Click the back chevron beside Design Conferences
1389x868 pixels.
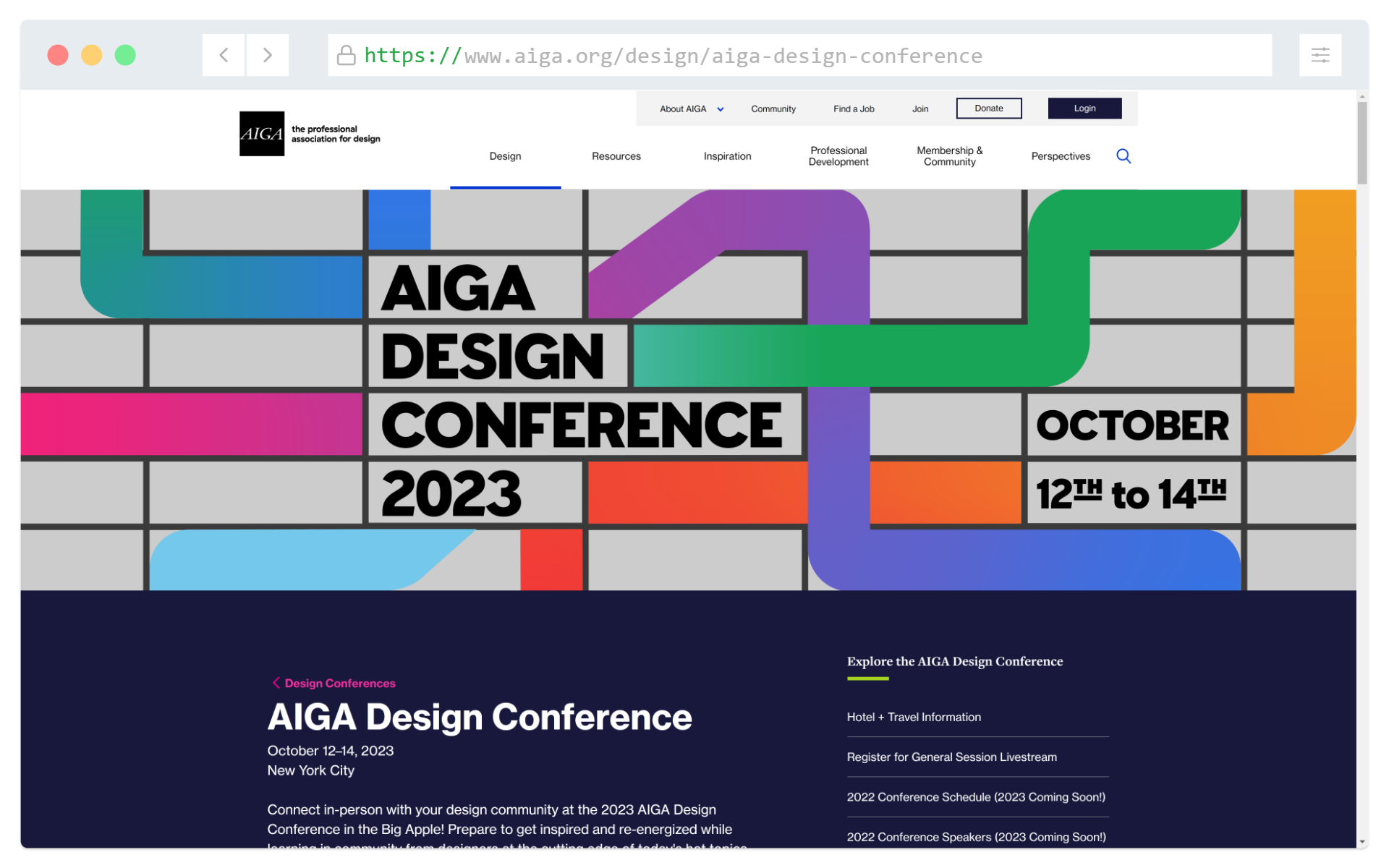pos(276,683)
